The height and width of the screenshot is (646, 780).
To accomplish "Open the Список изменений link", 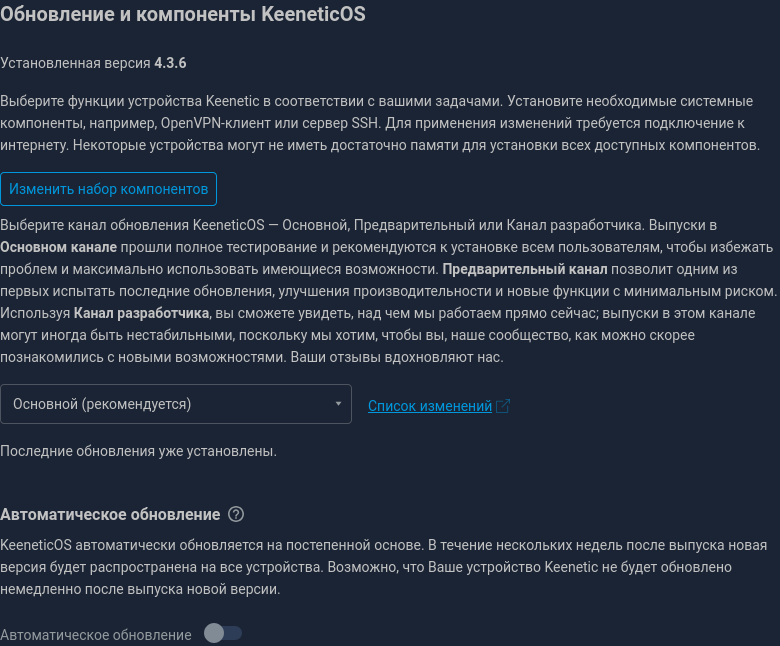I will [430, 406].
